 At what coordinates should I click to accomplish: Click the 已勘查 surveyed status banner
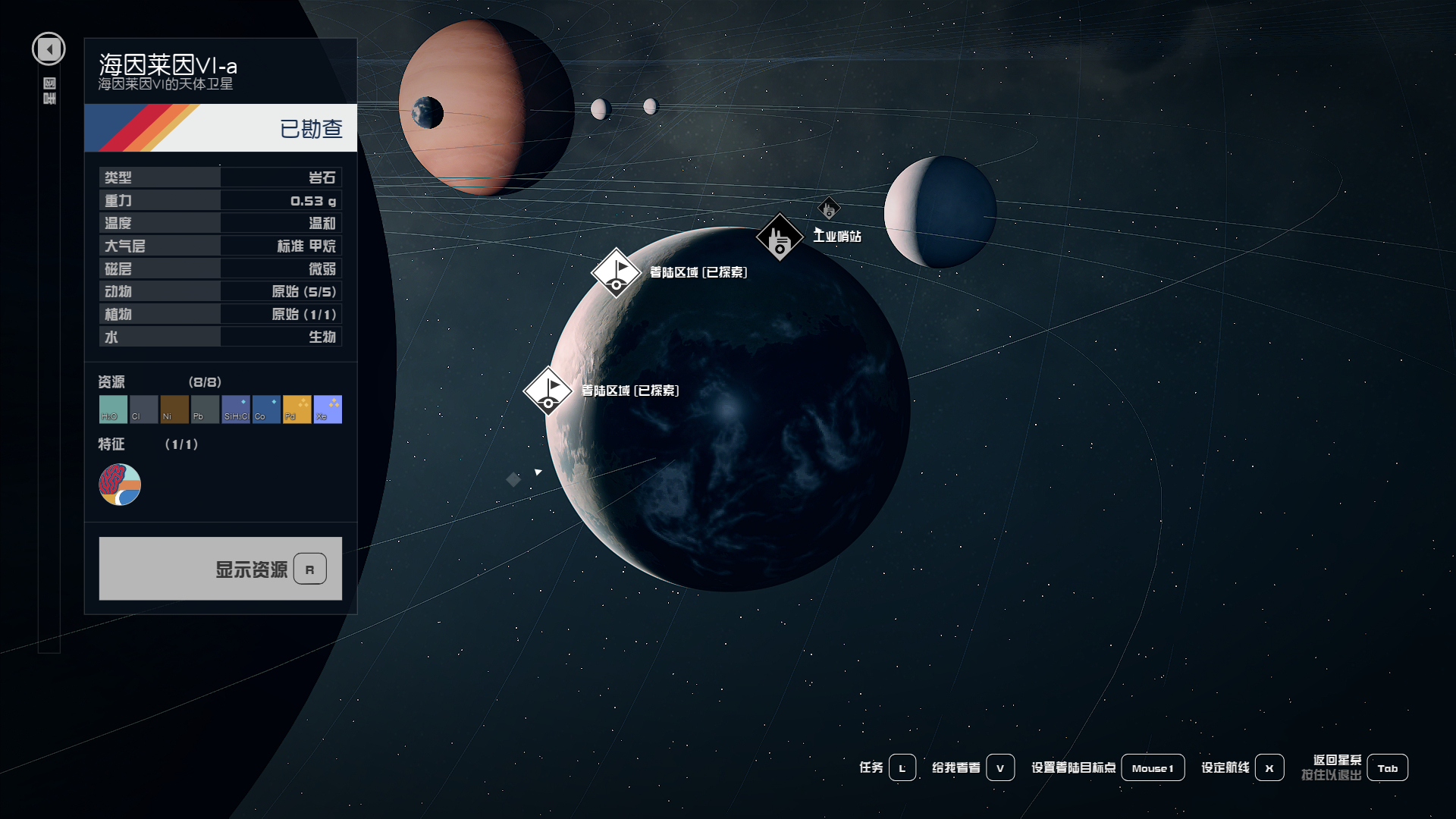click(x=221, y=128)
